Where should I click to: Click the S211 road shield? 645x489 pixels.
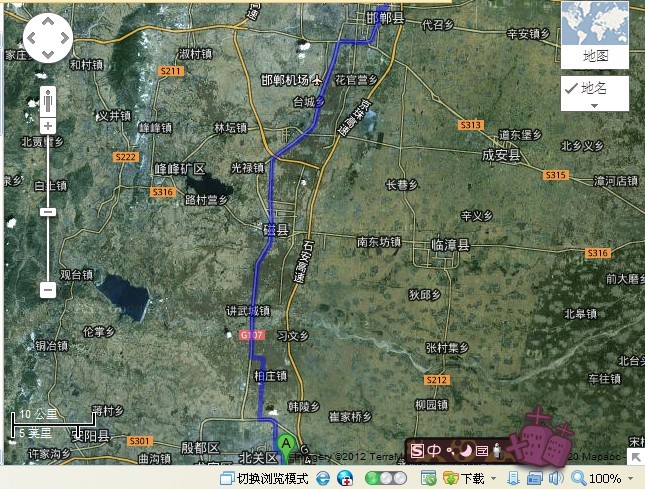[171, 71]
